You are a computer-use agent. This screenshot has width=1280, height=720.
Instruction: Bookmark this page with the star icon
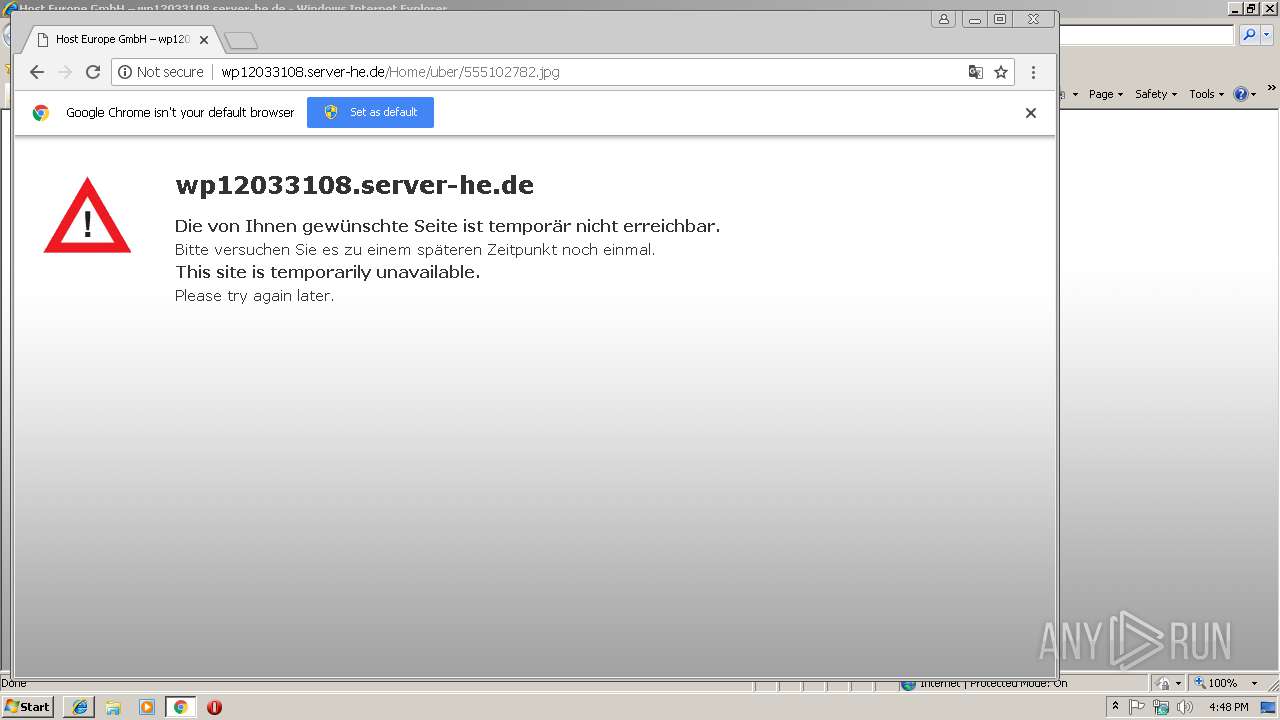coord(1000,72)
